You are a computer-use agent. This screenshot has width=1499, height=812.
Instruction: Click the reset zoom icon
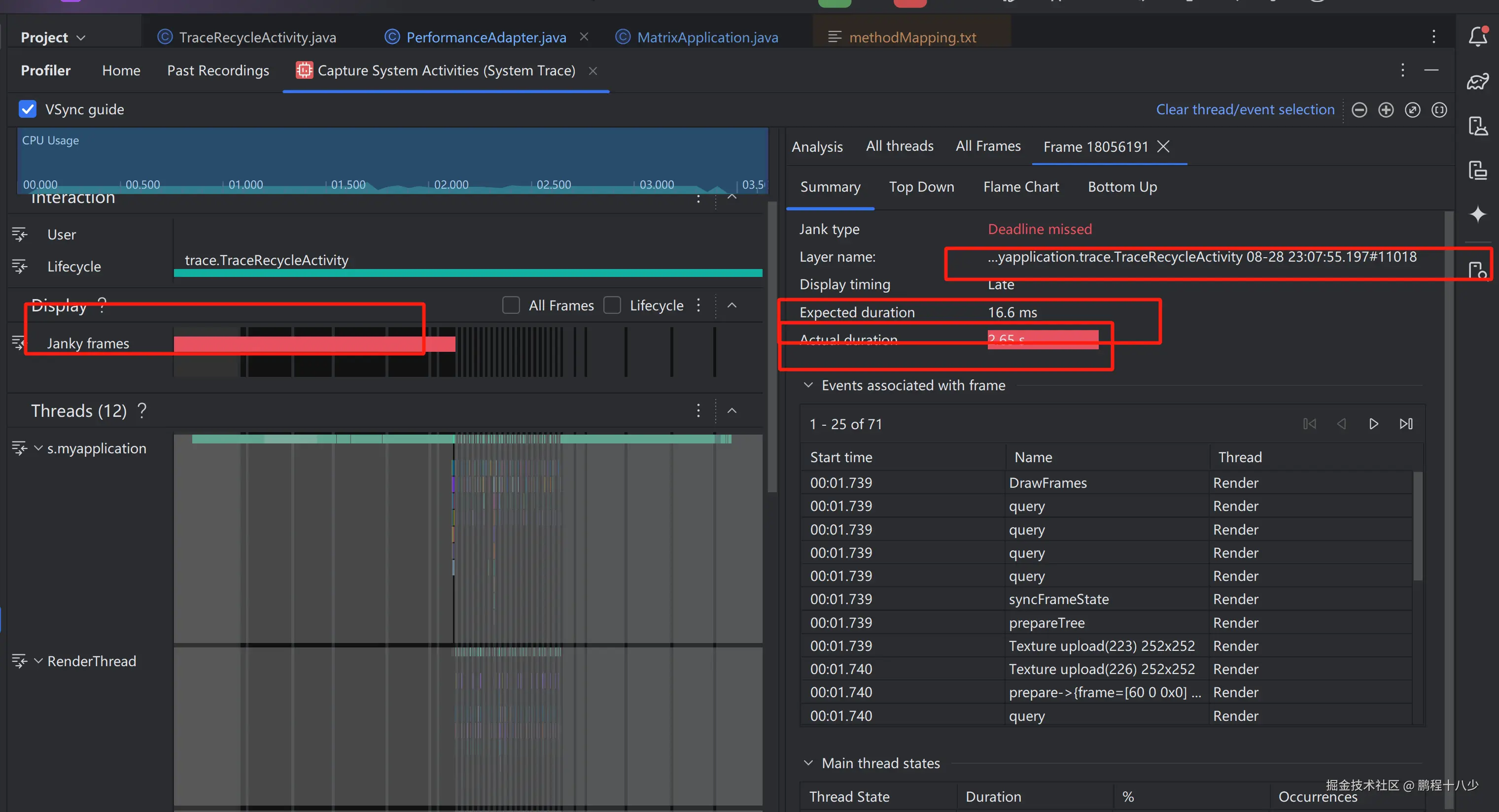pyautogui.click(x=1412, y=110)
